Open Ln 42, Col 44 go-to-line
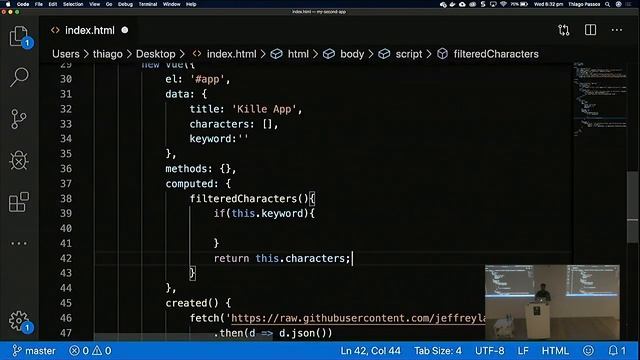640x360 pixels. coord(370,351)
